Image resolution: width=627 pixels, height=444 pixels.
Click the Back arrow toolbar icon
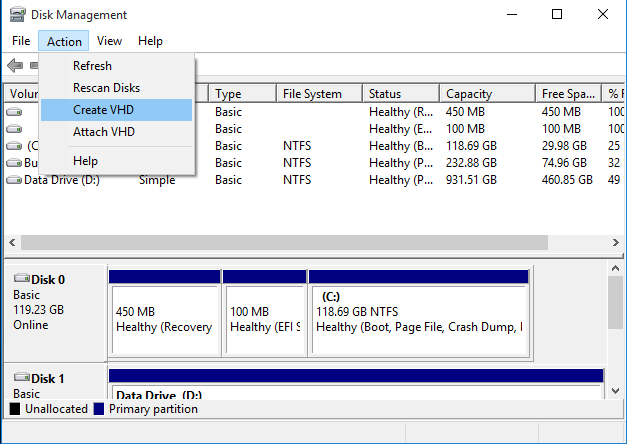(x=15, y=65)
